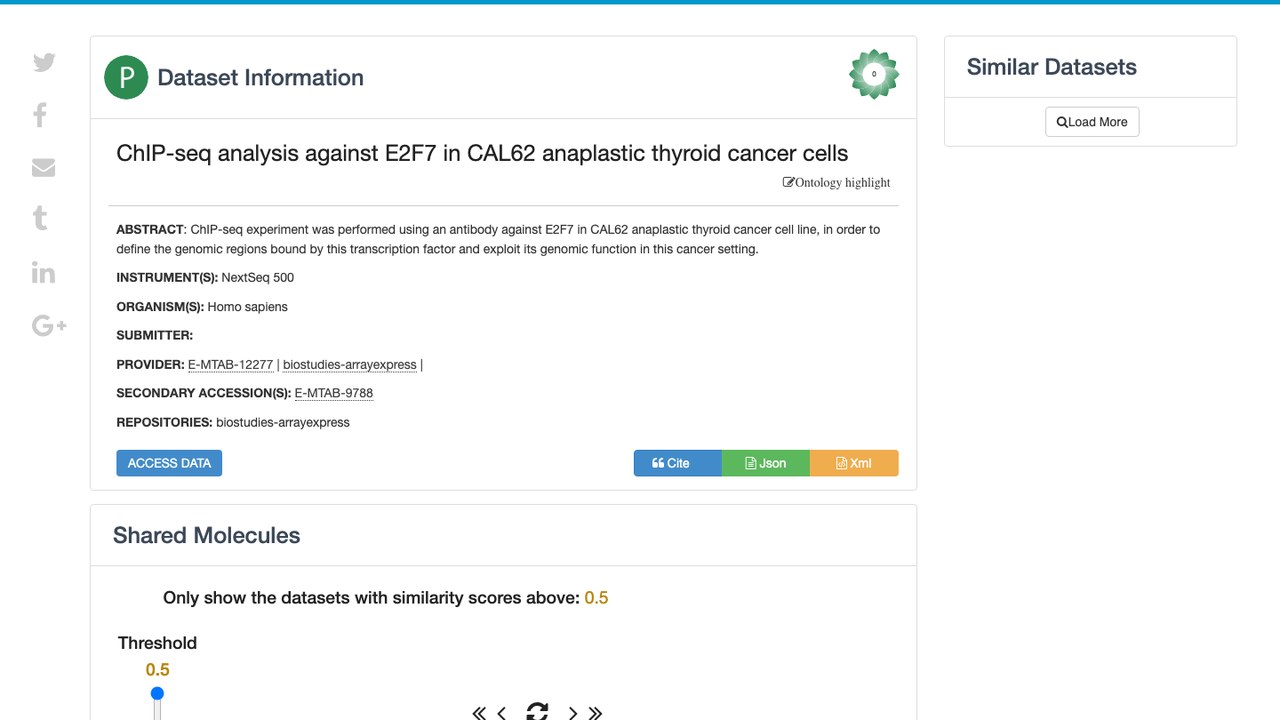Go to next page with single right arrow
The width and height of the screenshot is (1280, 720).
[x=573, y=713]
